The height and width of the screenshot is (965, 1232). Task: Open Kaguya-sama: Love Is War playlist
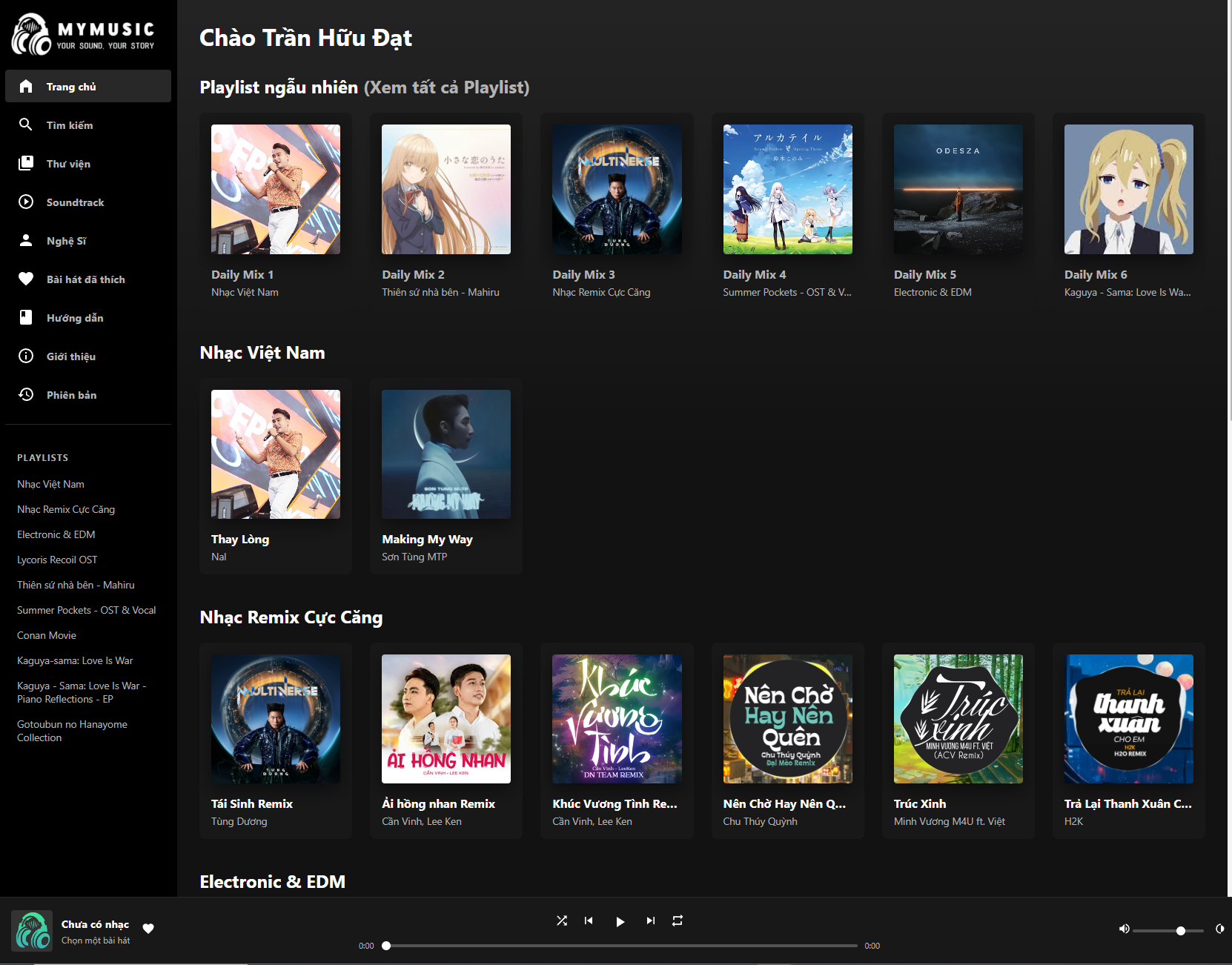coord(75,660)
